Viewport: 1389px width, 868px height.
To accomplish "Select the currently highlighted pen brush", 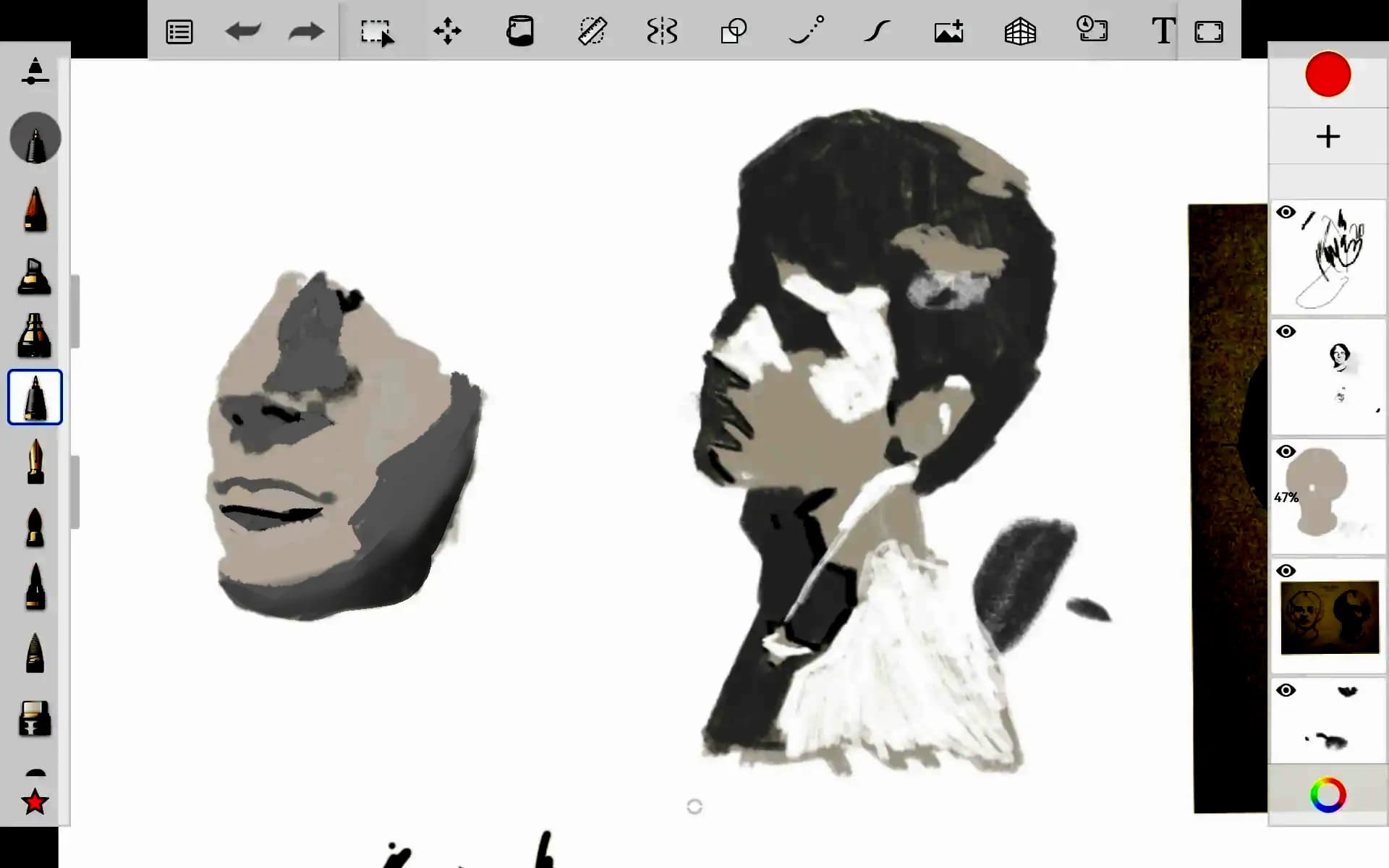I will coord(35,397).
